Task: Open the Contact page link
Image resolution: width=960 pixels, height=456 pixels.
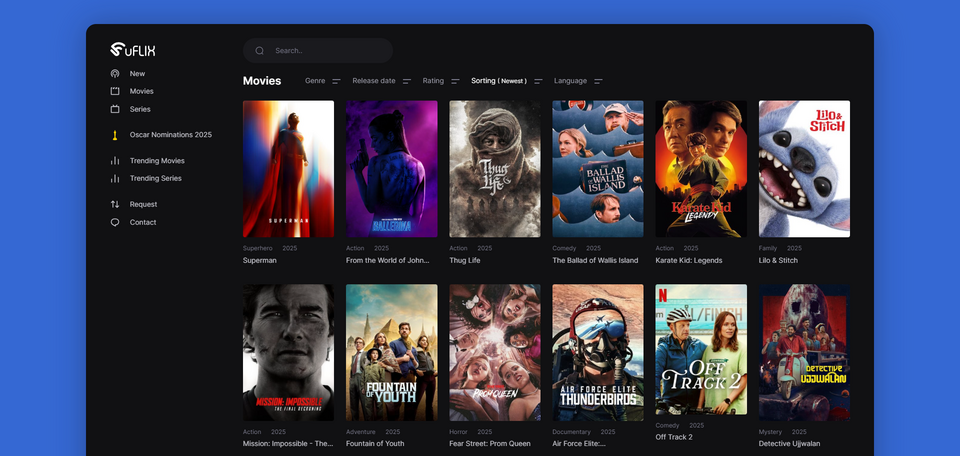Action: [143, 222]
